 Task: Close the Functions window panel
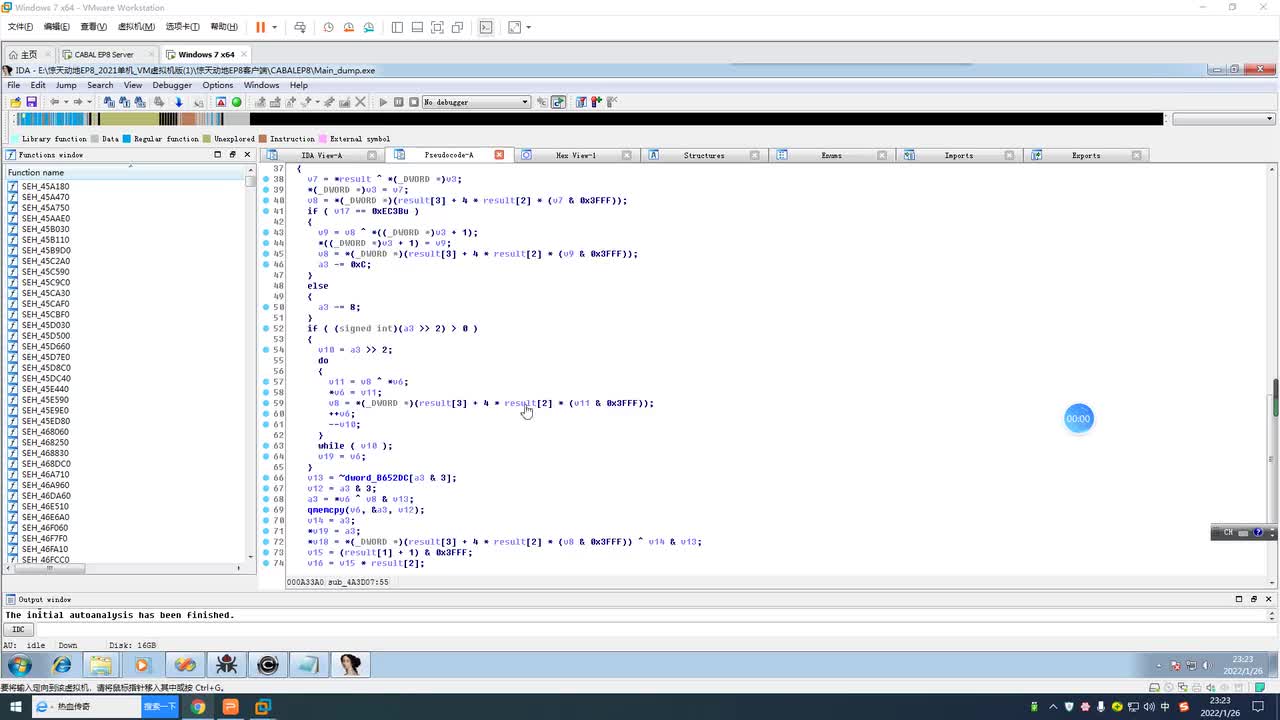click(247, 155)
